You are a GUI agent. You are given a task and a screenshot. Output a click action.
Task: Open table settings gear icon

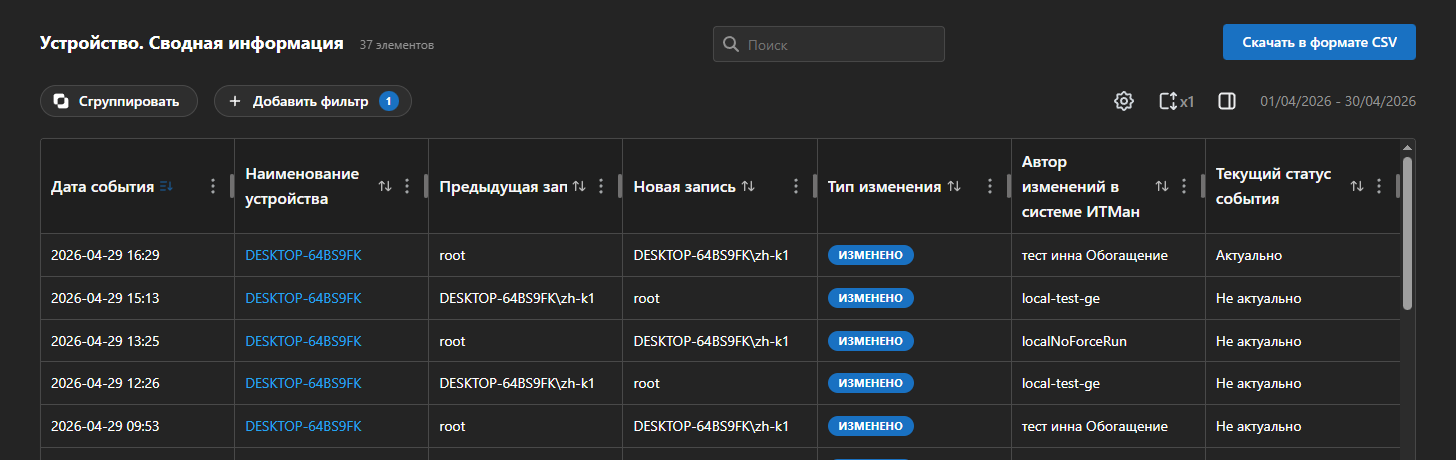[1124, 101]
